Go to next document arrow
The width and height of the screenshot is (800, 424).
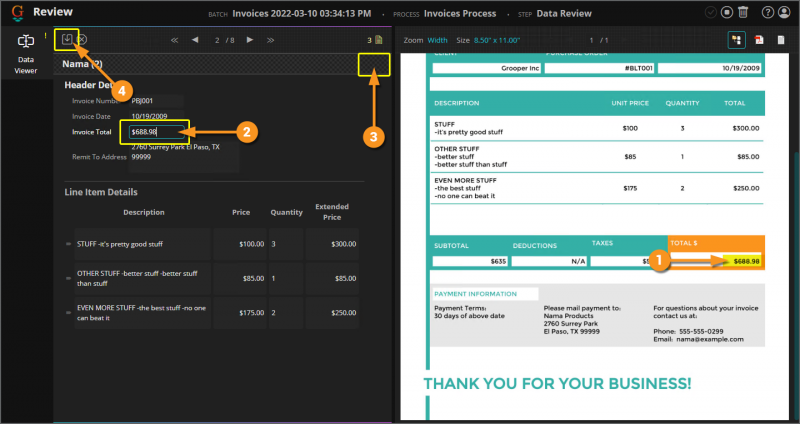coord(249,40)
